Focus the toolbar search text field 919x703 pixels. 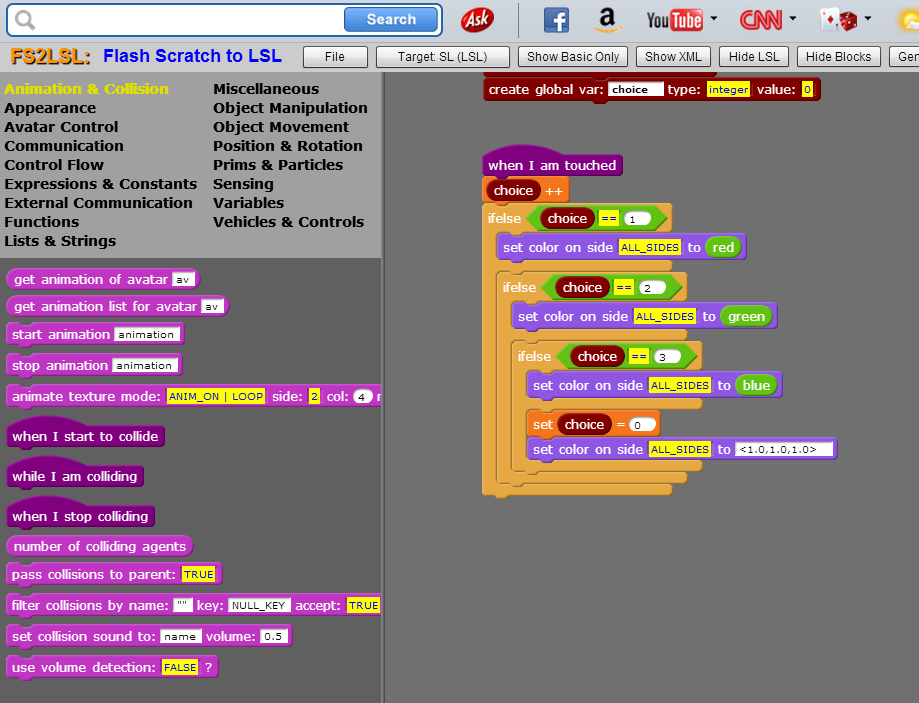click(x=189, y=20)
